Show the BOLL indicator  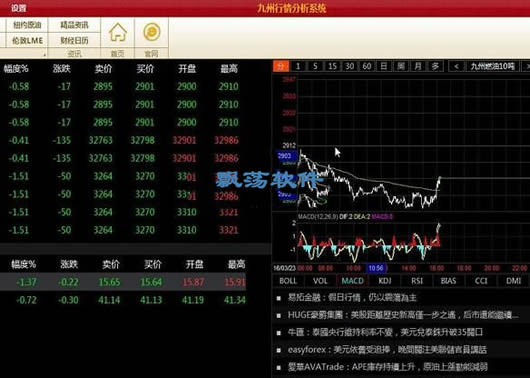pos(288,281)
